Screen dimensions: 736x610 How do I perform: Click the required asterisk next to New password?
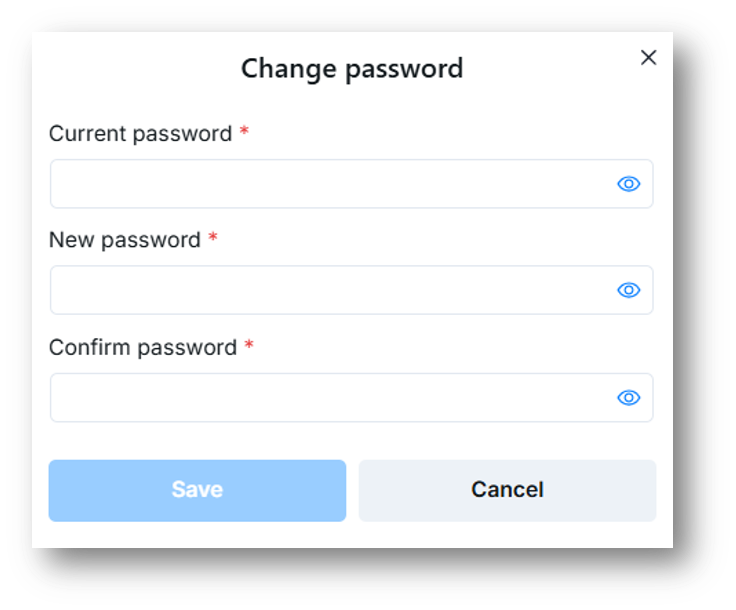[213, 238]
